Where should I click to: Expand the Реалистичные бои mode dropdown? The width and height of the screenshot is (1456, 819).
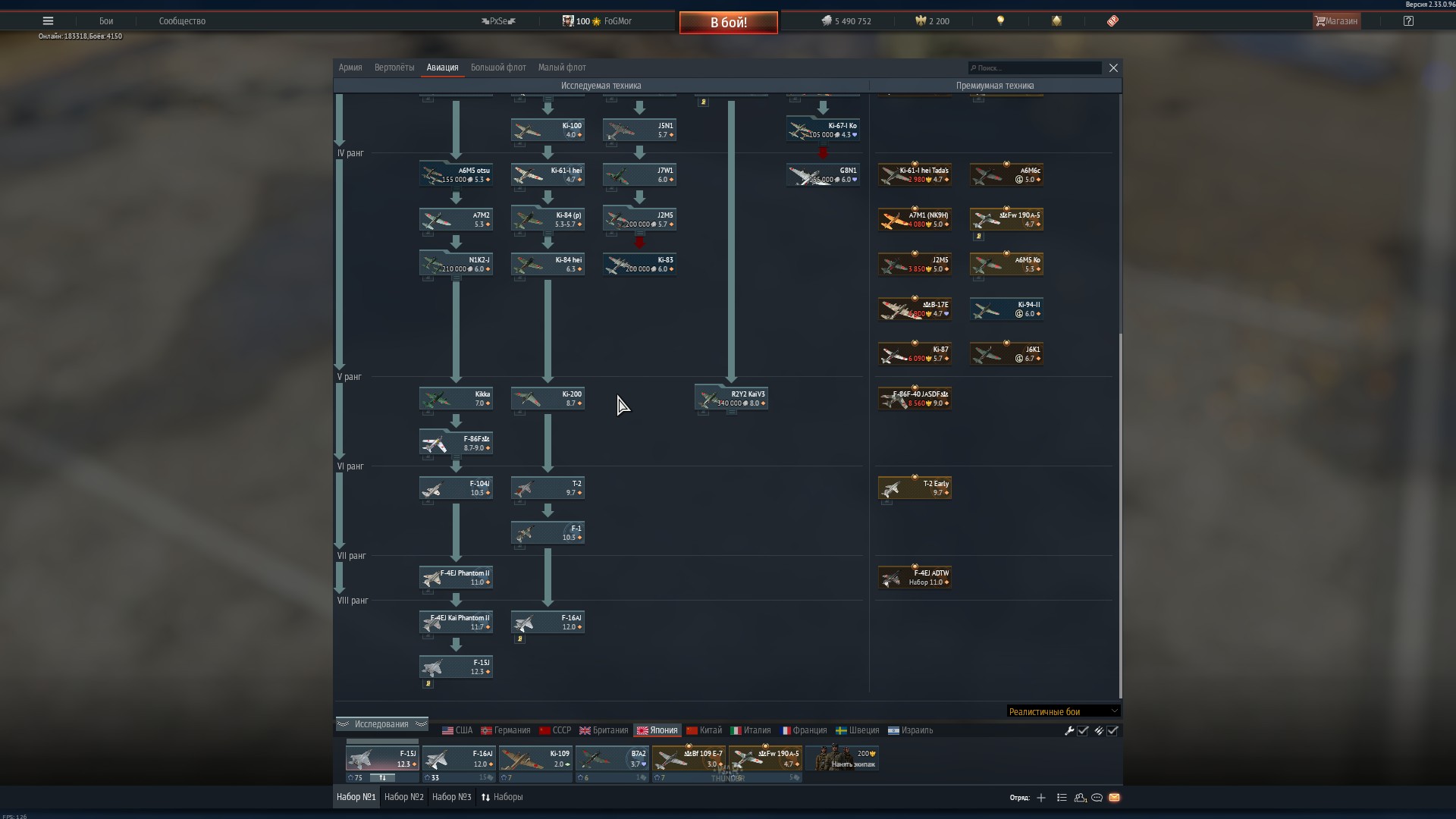pos(1062,711)
